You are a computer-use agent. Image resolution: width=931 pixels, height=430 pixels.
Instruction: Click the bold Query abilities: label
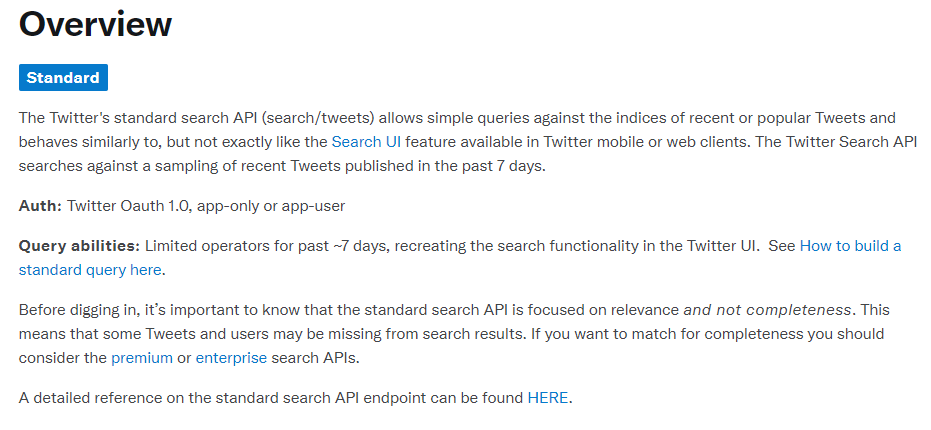pos(79,246)
